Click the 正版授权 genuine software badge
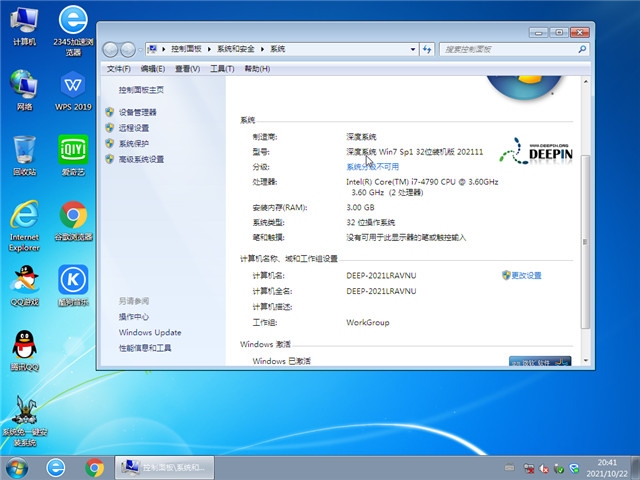This screenshot has height=480, width=640. click(x=540, y=361)
